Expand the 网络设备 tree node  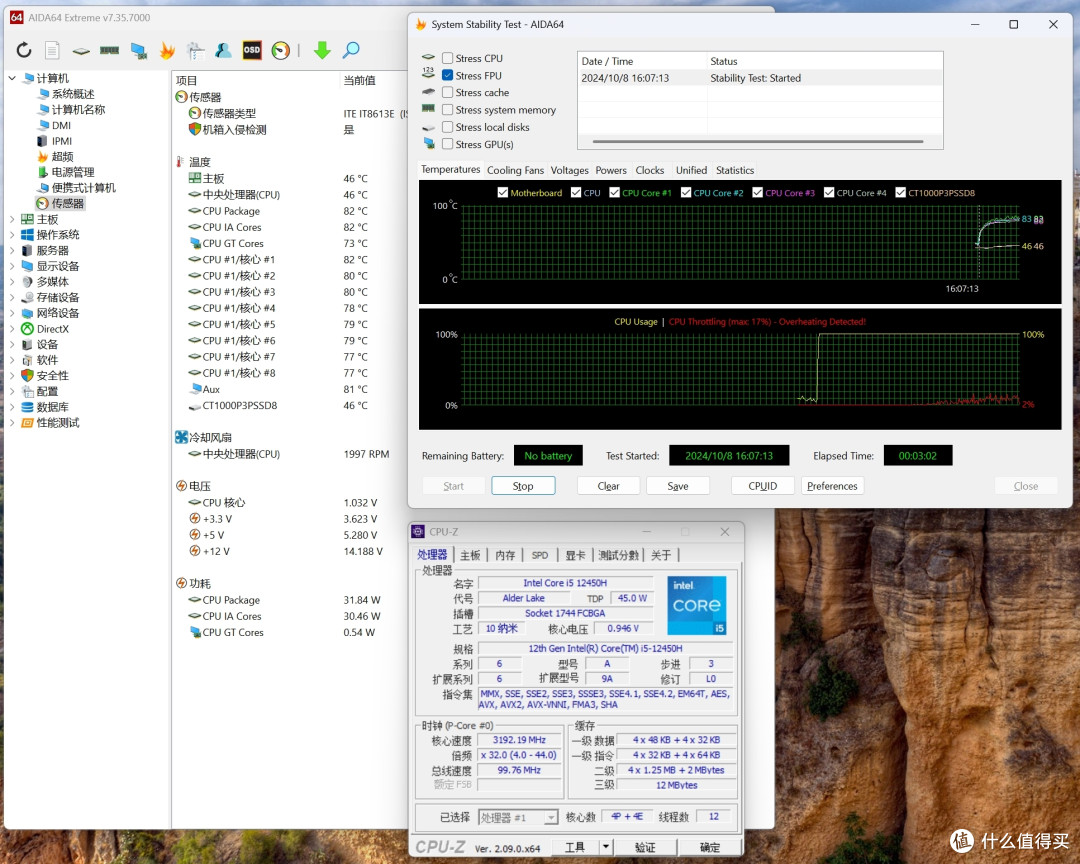tap(12, 313)
